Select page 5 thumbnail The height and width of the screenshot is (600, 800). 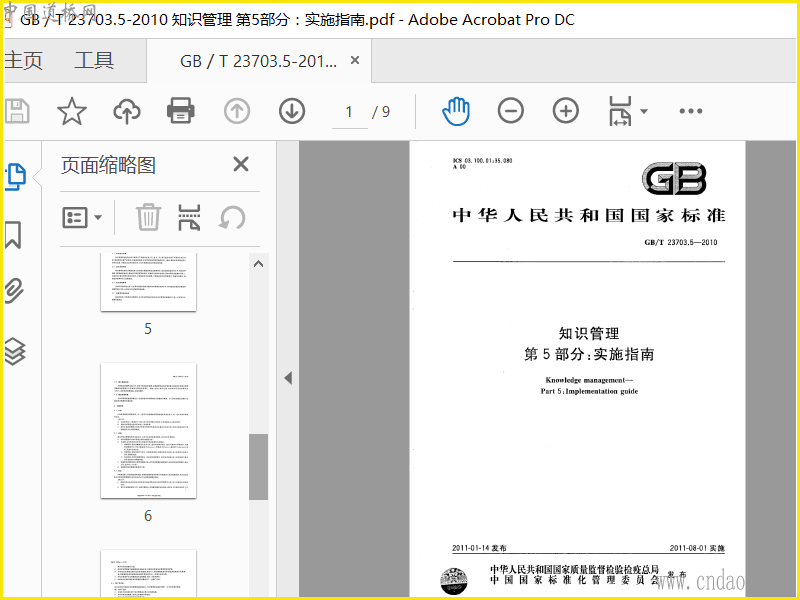148,282
